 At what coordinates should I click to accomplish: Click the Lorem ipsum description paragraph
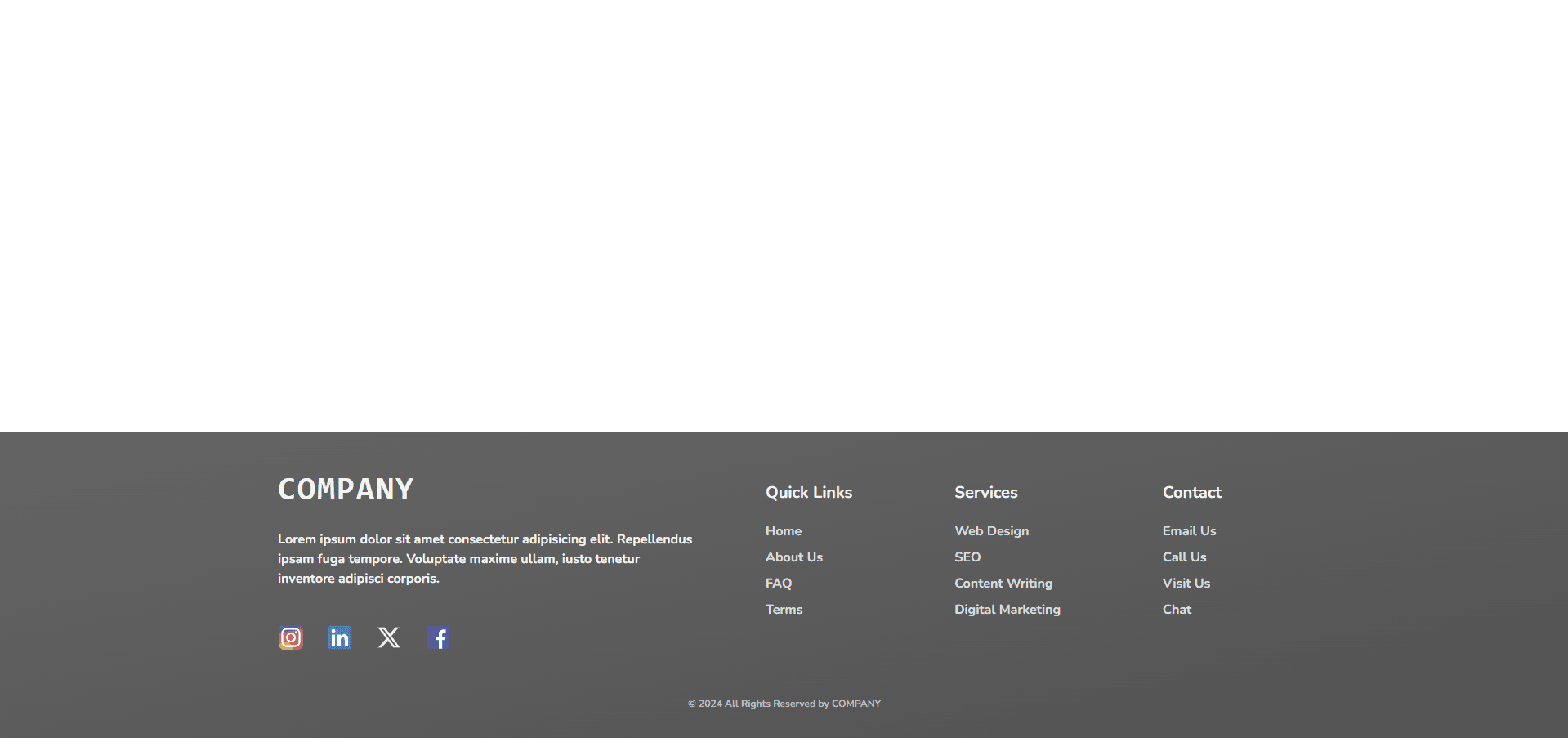485,559
